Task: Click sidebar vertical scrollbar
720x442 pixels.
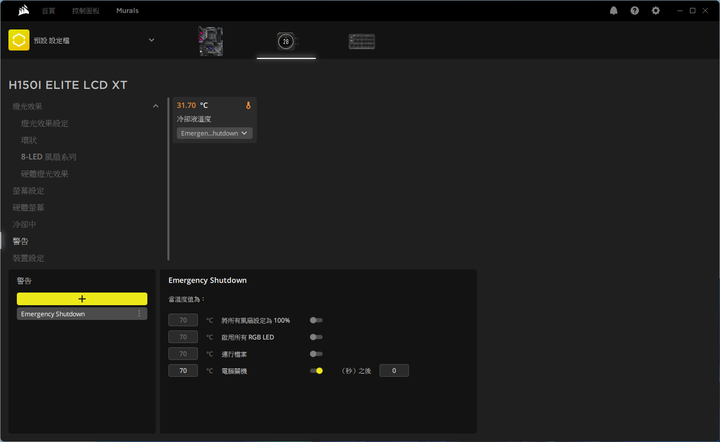Action: (x=169, y=179)
